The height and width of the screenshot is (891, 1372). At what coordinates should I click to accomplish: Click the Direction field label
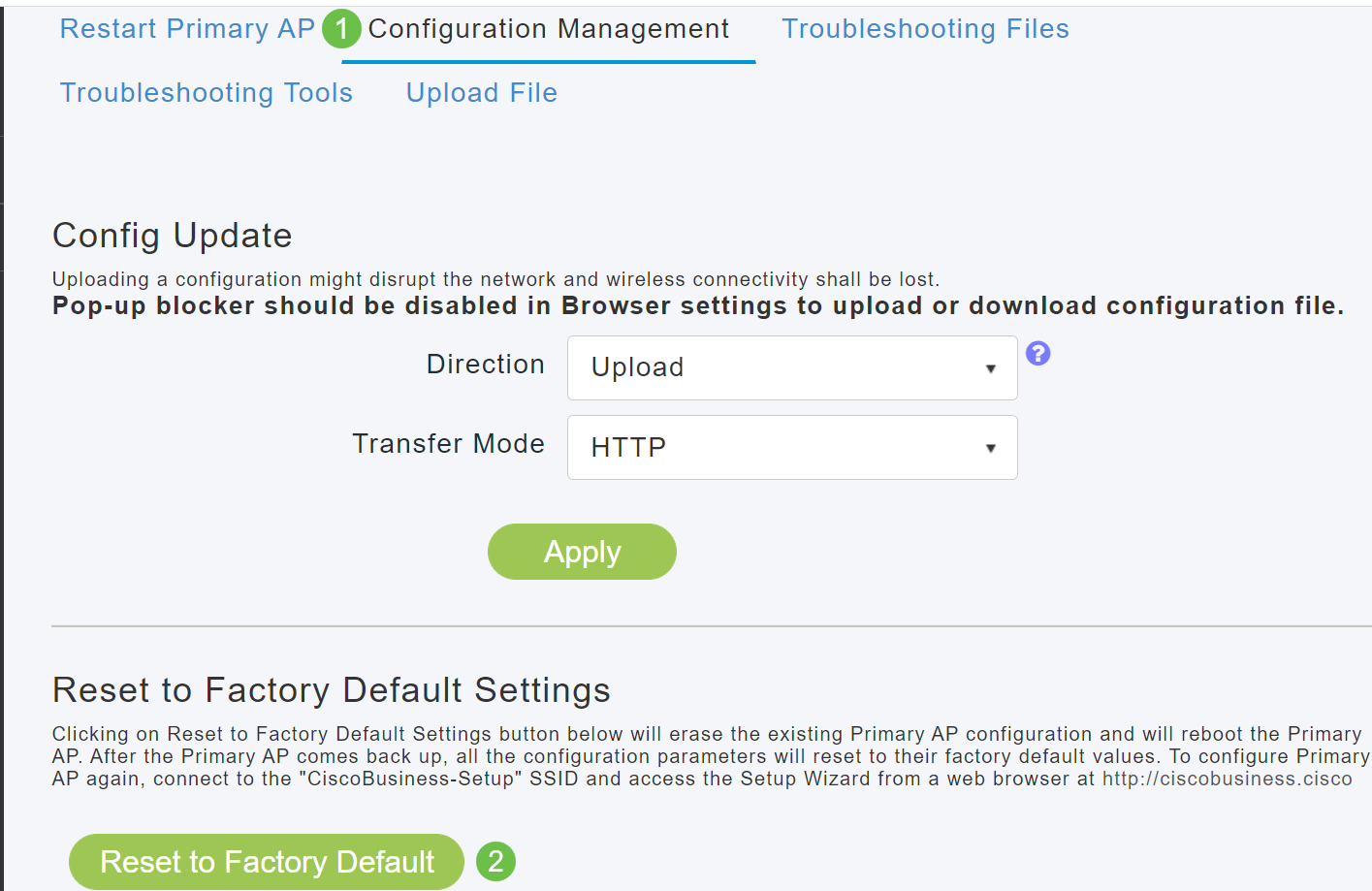point(486,365)
